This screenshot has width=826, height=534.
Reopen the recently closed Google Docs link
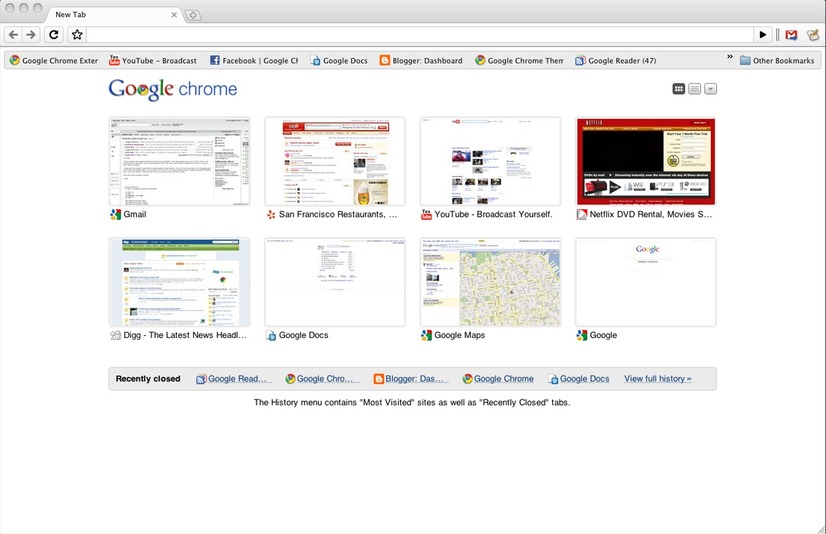[x=579, y=379]
